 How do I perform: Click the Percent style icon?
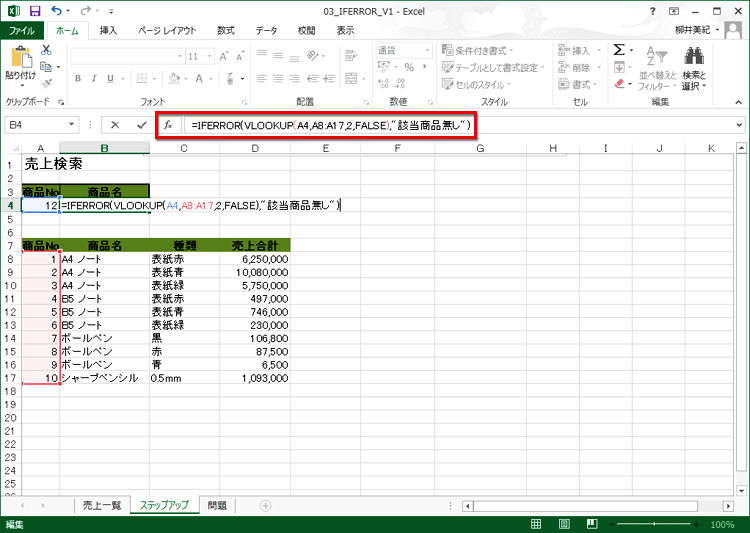tap(409, 67)
